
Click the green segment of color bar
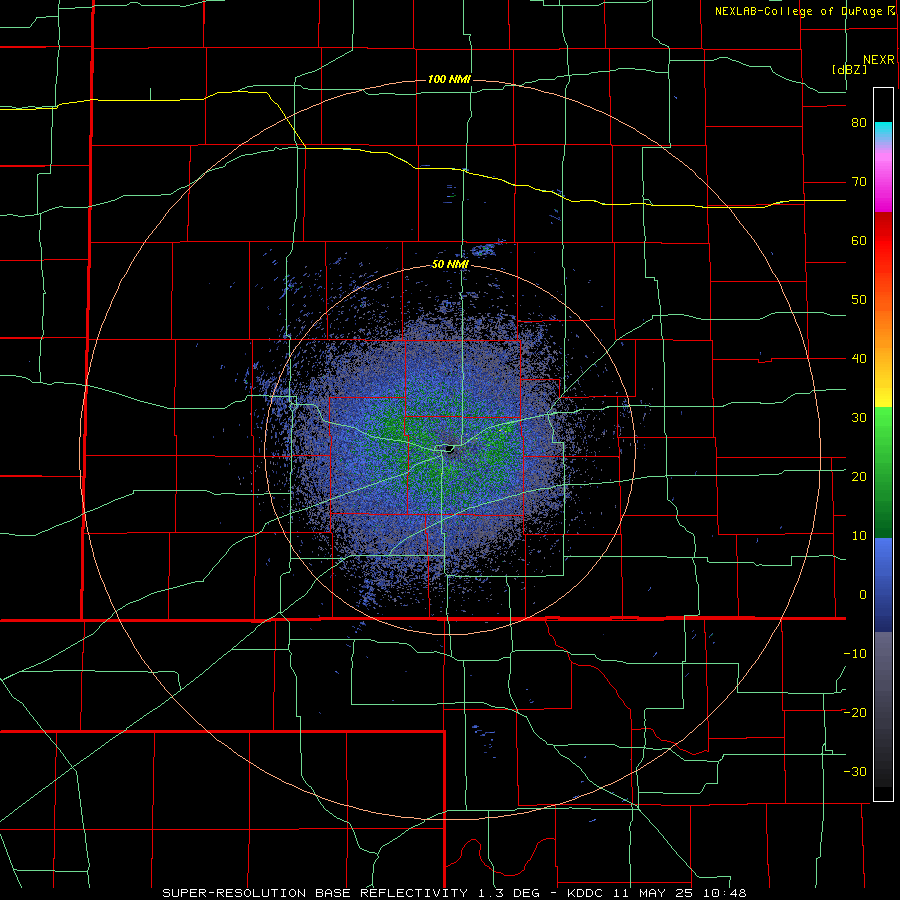pyautogui.click(x=883, y=472)
